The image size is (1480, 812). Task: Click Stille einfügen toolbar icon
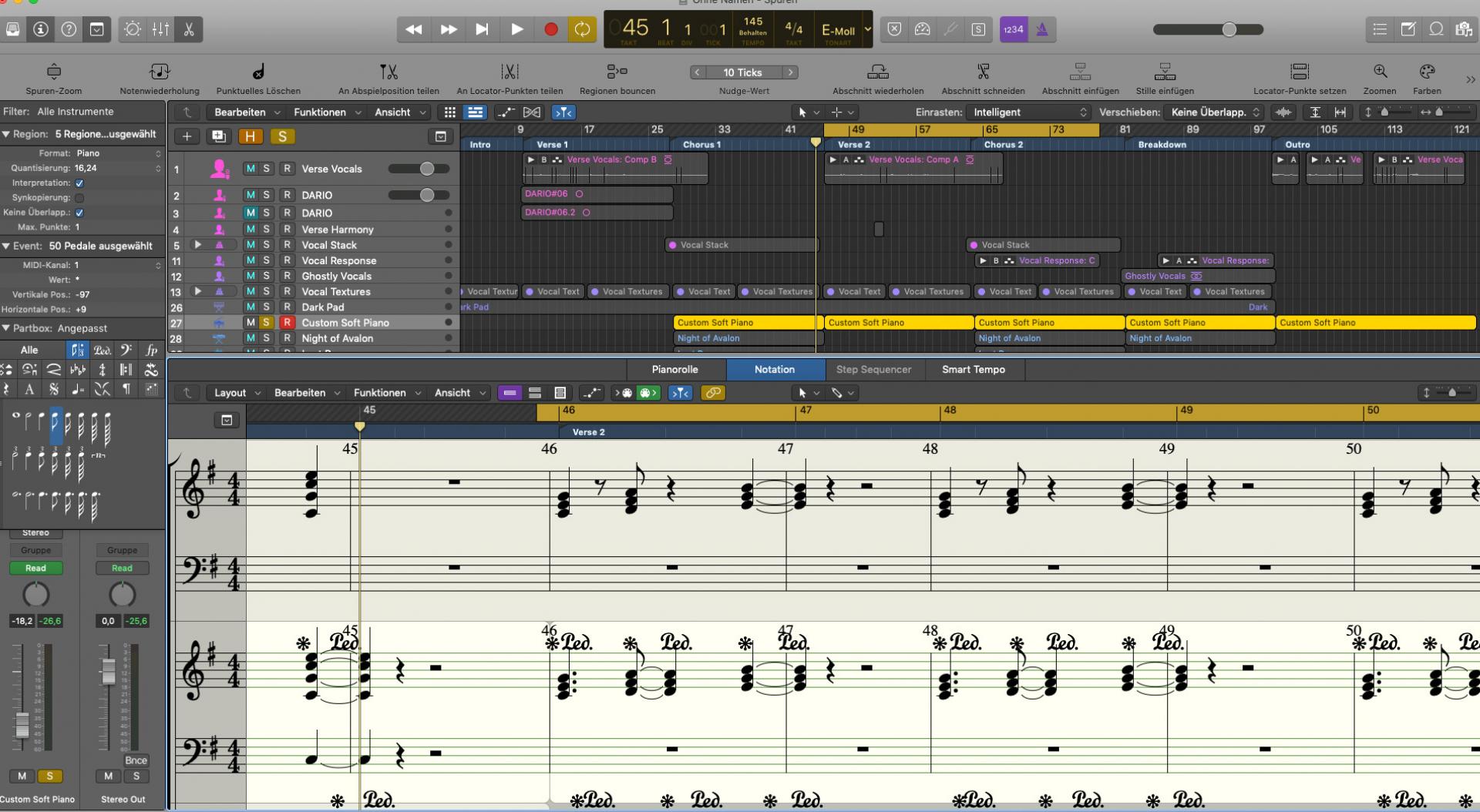click(1165, 72)
